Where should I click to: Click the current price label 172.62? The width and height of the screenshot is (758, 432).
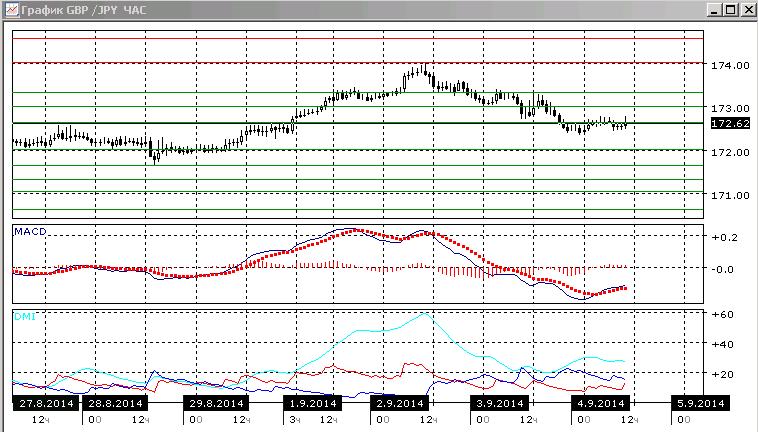[730, 123]
